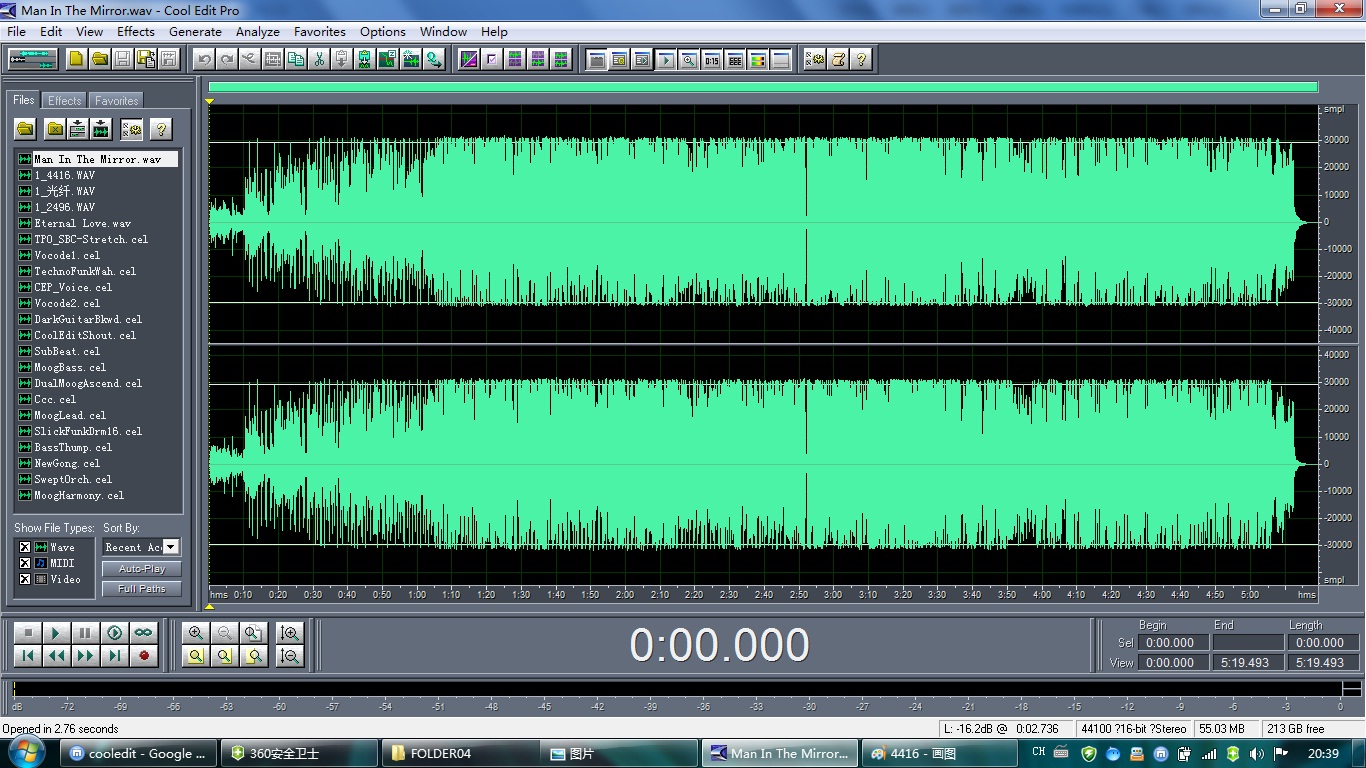Select TechnoFunkWah.cel in file list
The height and width of the screenshot is (768, 1366).
coord(85,271)
